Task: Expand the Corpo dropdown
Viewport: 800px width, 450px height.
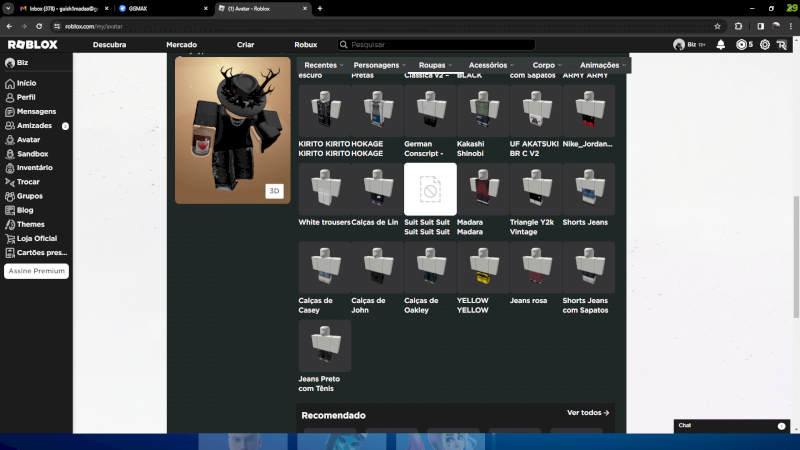Action: click(547, 65)
